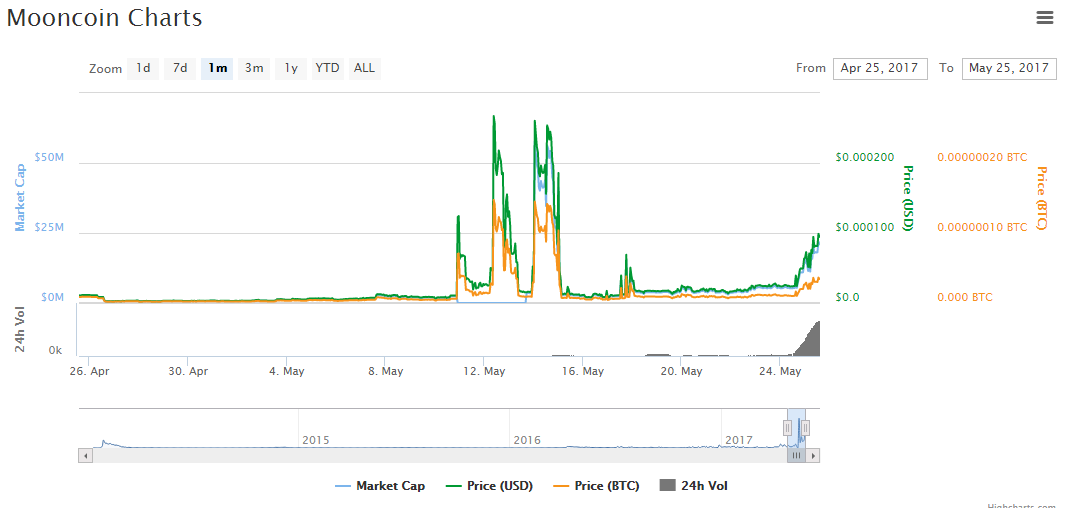Toggle the Price (BTC) series in legend
The image size is (1066, 508).
(596, 486)
